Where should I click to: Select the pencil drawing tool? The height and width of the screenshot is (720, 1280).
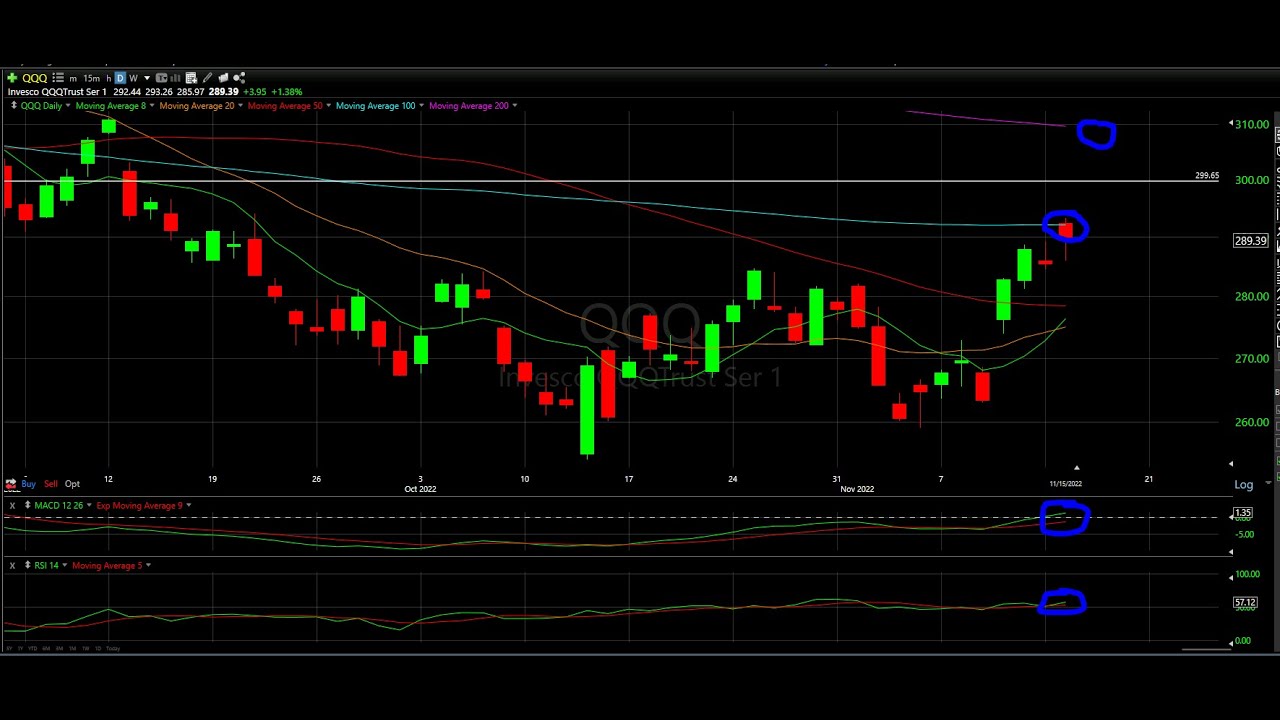207,78
